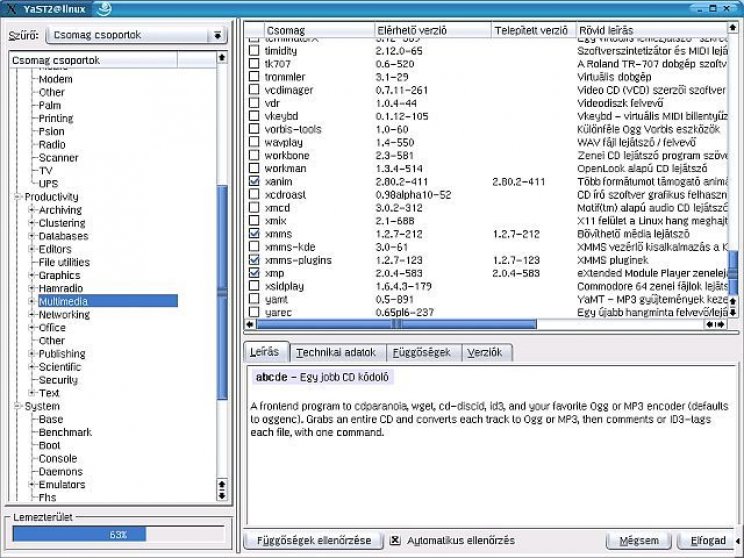Open the Szűrő Csomag csoportok dropdown
Screen dimensions: 744x558
(x=137, y=35)
